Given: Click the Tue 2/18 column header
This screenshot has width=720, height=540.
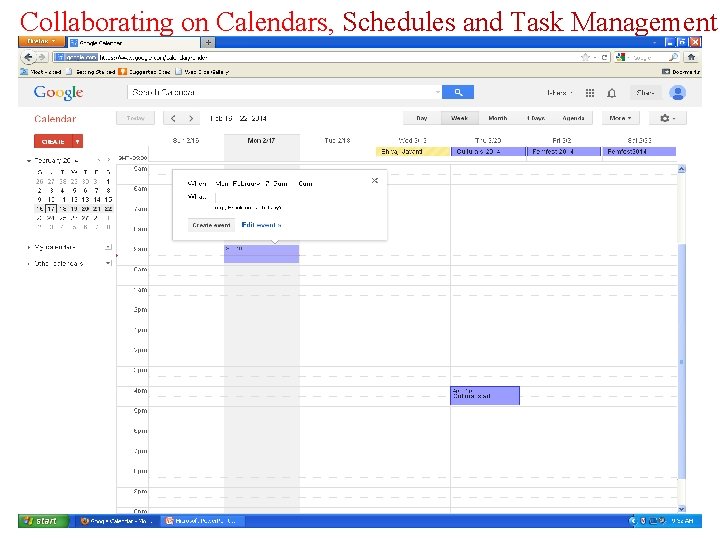Looking at the screenshot, I should [x=337, y=141].
